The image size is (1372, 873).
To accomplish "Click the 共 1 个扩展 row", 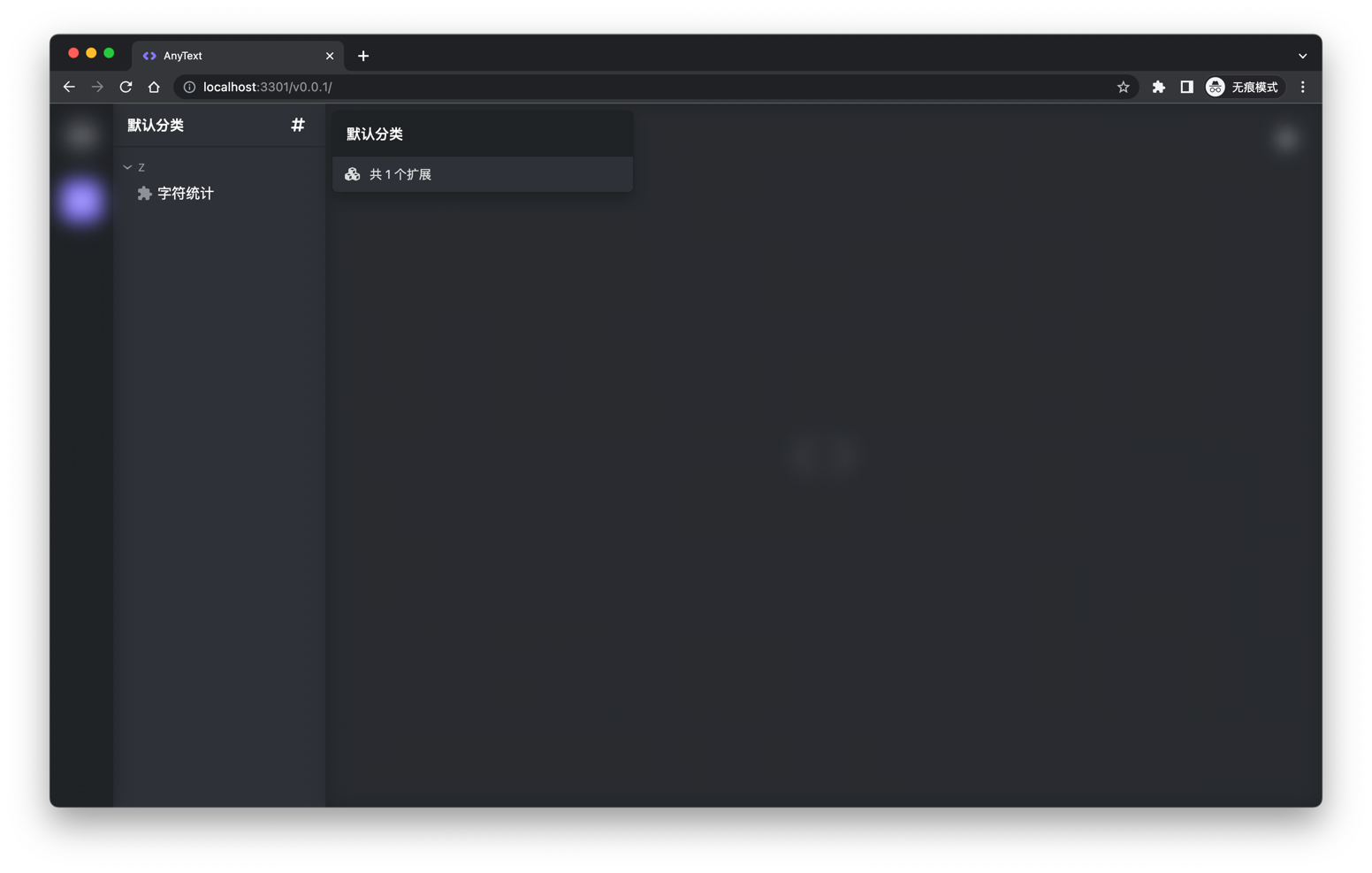I will pyautogui.click(x=483, y=174).
